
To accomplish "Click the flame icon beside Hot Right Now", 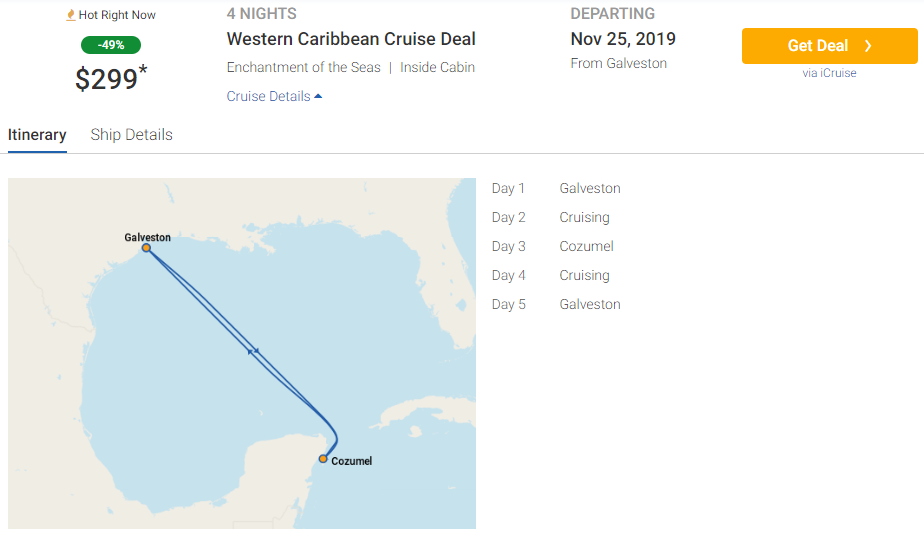I will [x=70, y=15].
